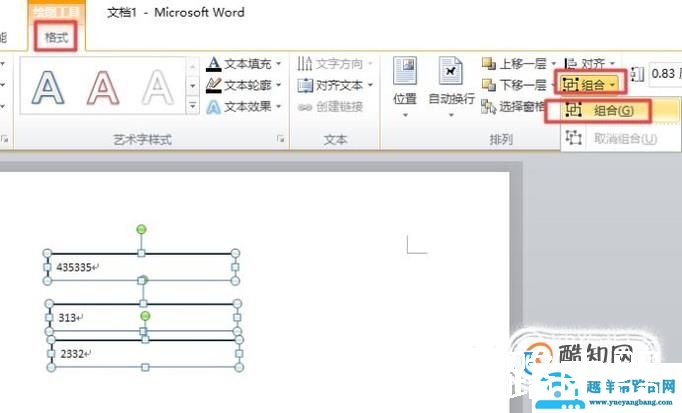This screenshot has height=413, width=682.
Task: Click the 文本效果 text effects icon
Action: (213, 107)
